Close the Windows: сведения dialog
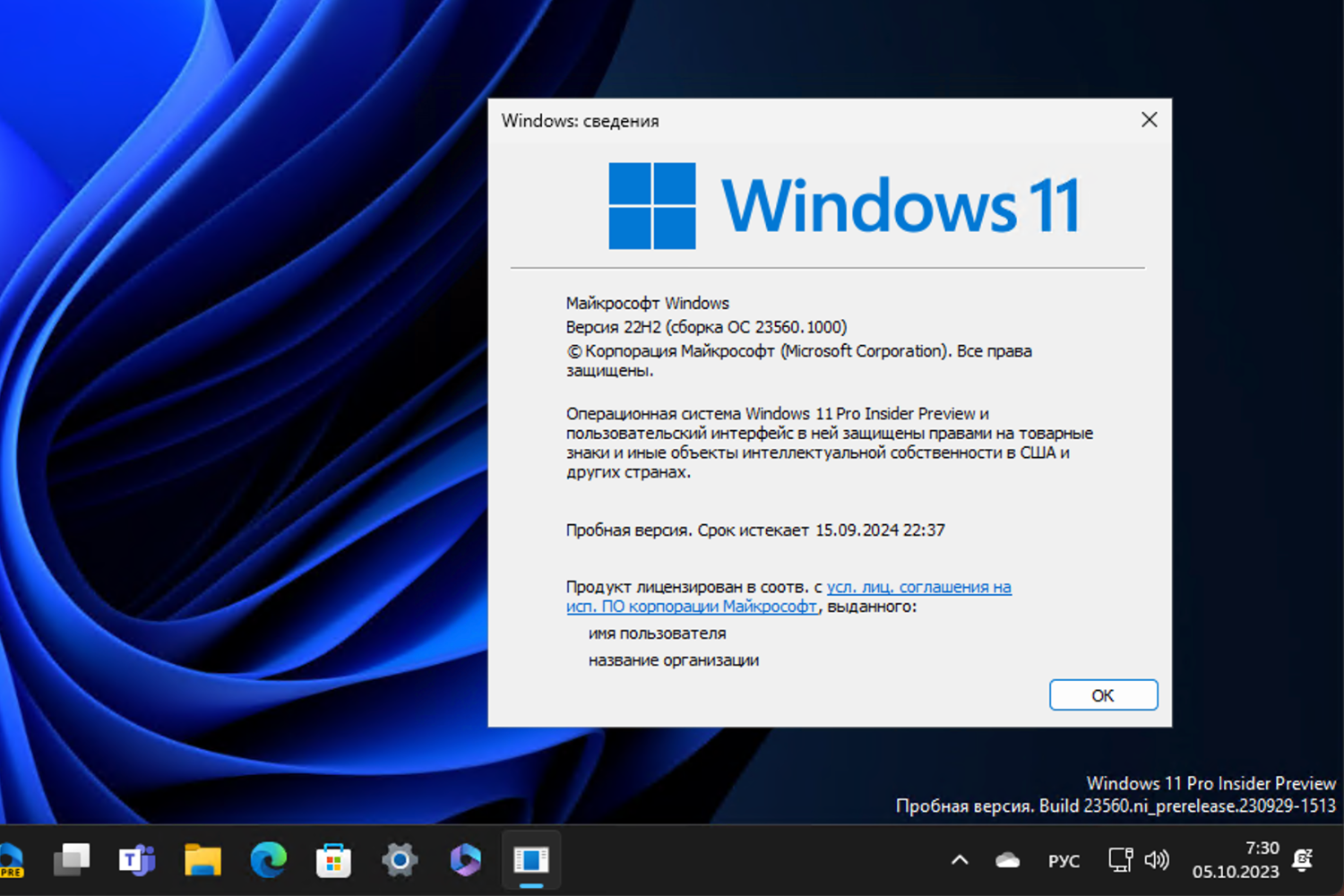1344x896 pixels. click(x=1150, y=119)
